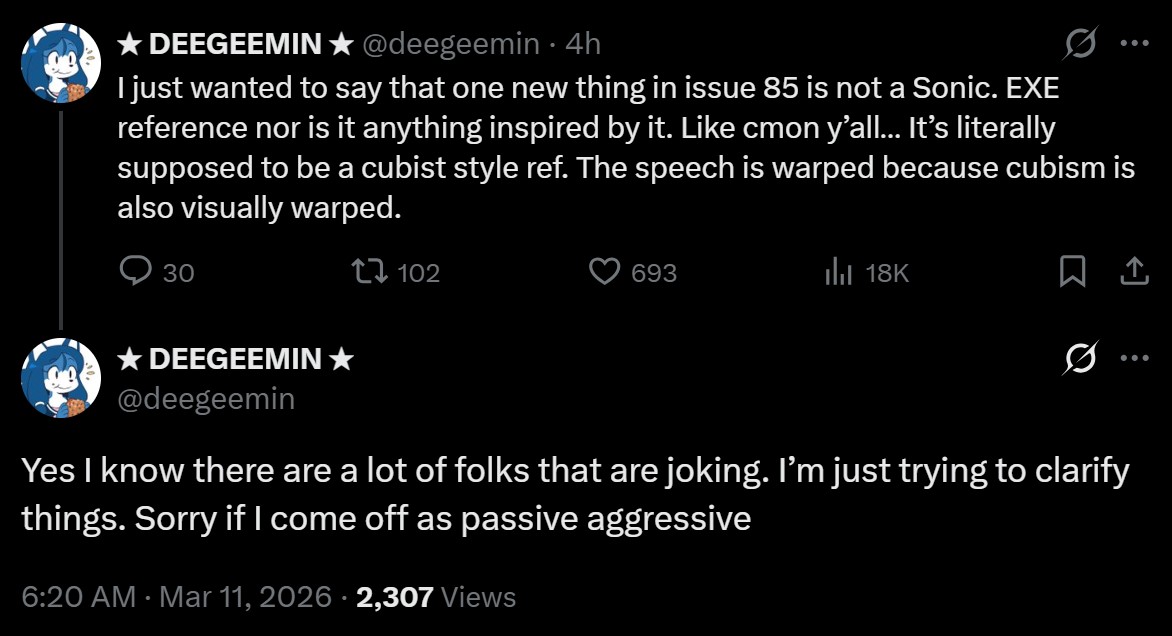1172x636 pixels.
Task: Open the 6:20 AM Mar 11, 2026 timestamp
Action: point(176,598)
